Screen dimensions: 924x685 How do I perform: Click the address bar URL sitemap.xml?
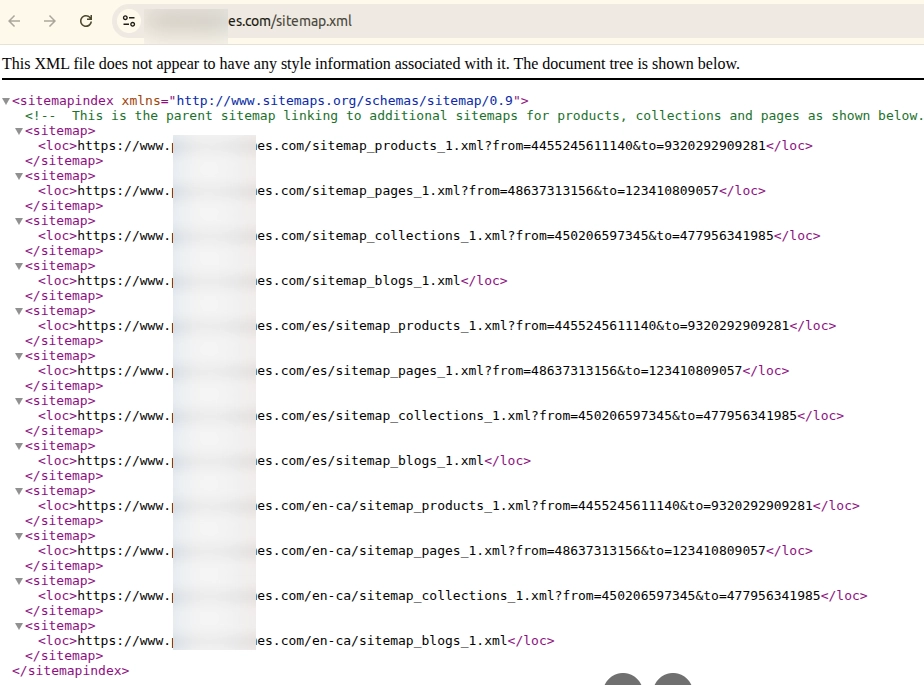pyautogui.click(x=290, y=21)
